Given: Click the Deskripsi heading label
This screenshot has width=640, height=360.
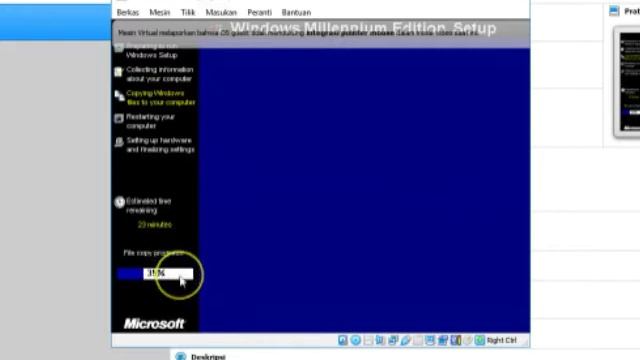Looking at the screenshot, I should tap(208, 357).
